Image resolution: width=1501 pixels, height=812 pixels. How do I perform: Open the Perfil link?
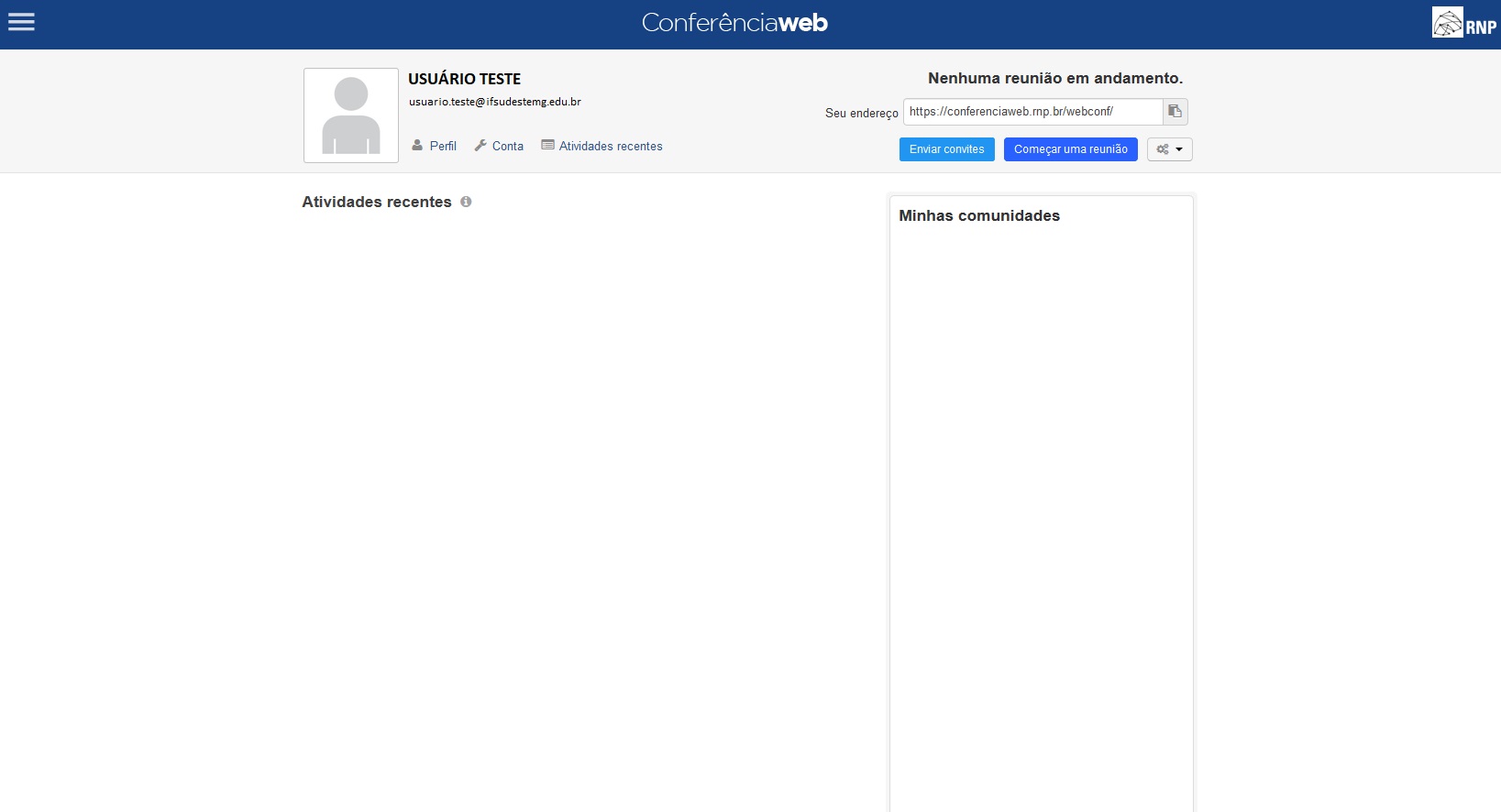pyautogui.click(x=443, y=146)
